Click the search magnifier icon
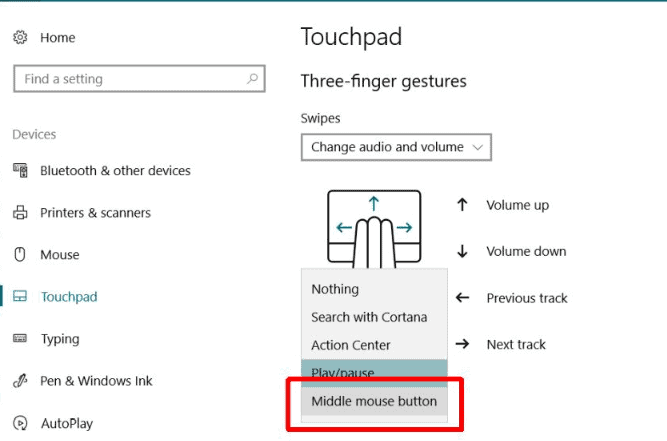 (x=253, y=78)
